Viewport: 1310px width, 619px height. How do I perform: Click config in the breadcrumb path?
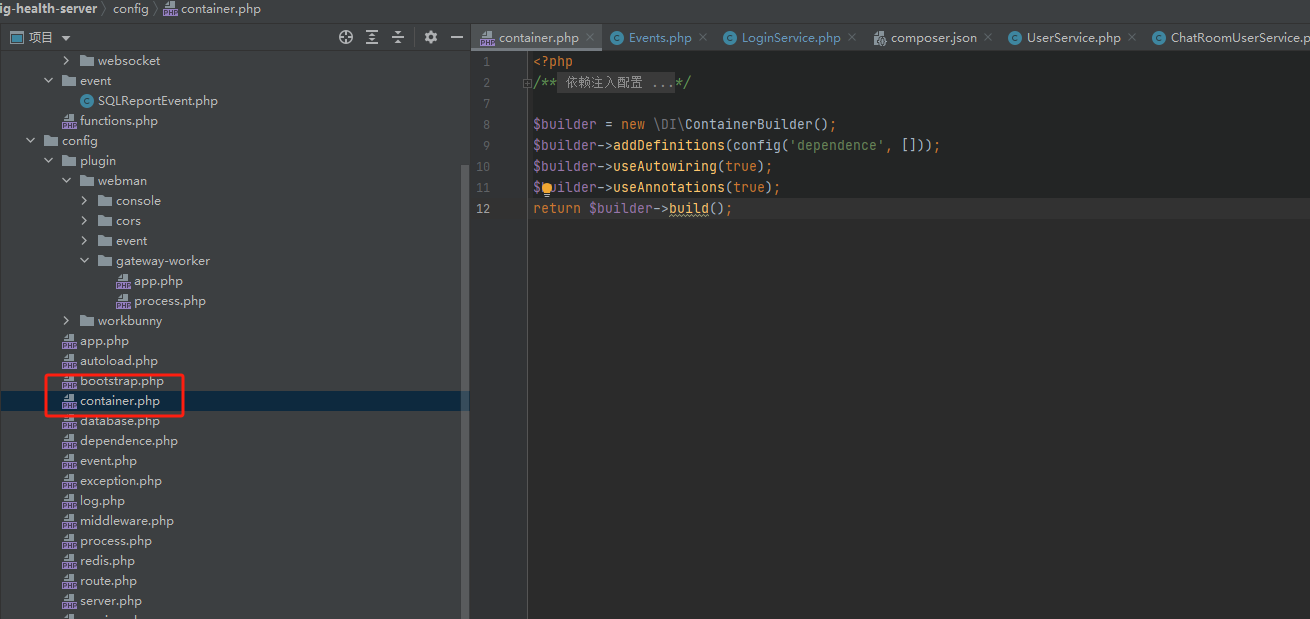[x=130, y=9]
